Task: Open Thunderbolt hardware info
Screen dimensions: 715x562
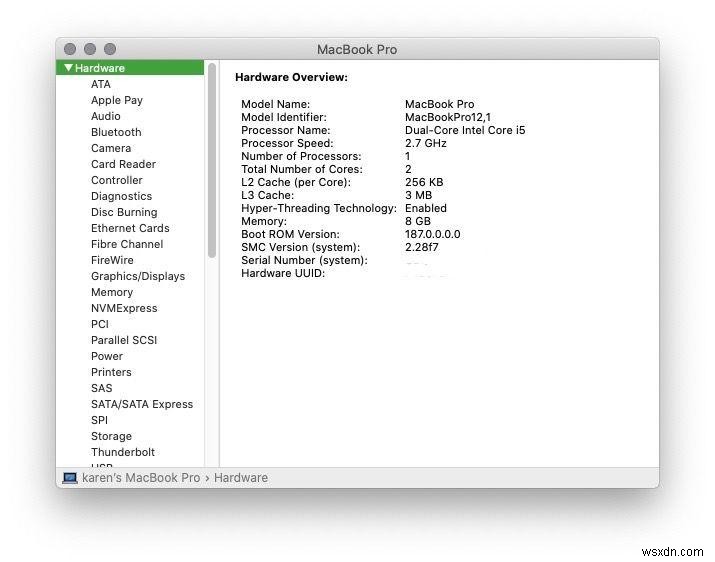Action: pyautogui.click(x=123, y=452)
